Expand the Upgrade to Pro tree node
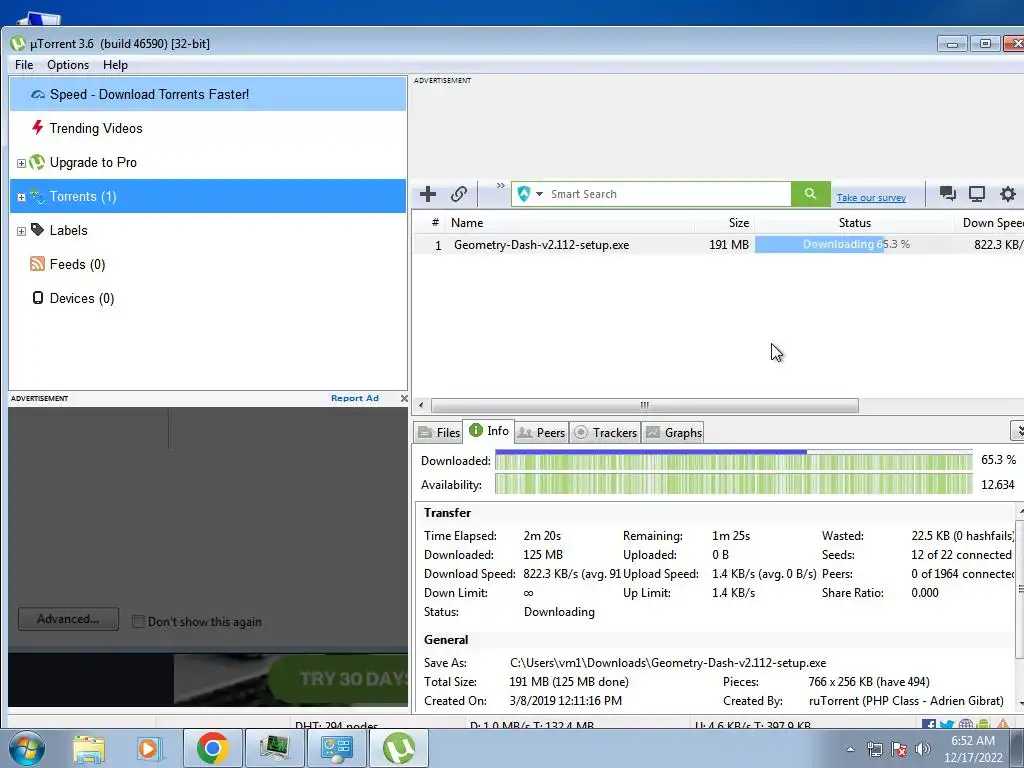 coord(21,163)
